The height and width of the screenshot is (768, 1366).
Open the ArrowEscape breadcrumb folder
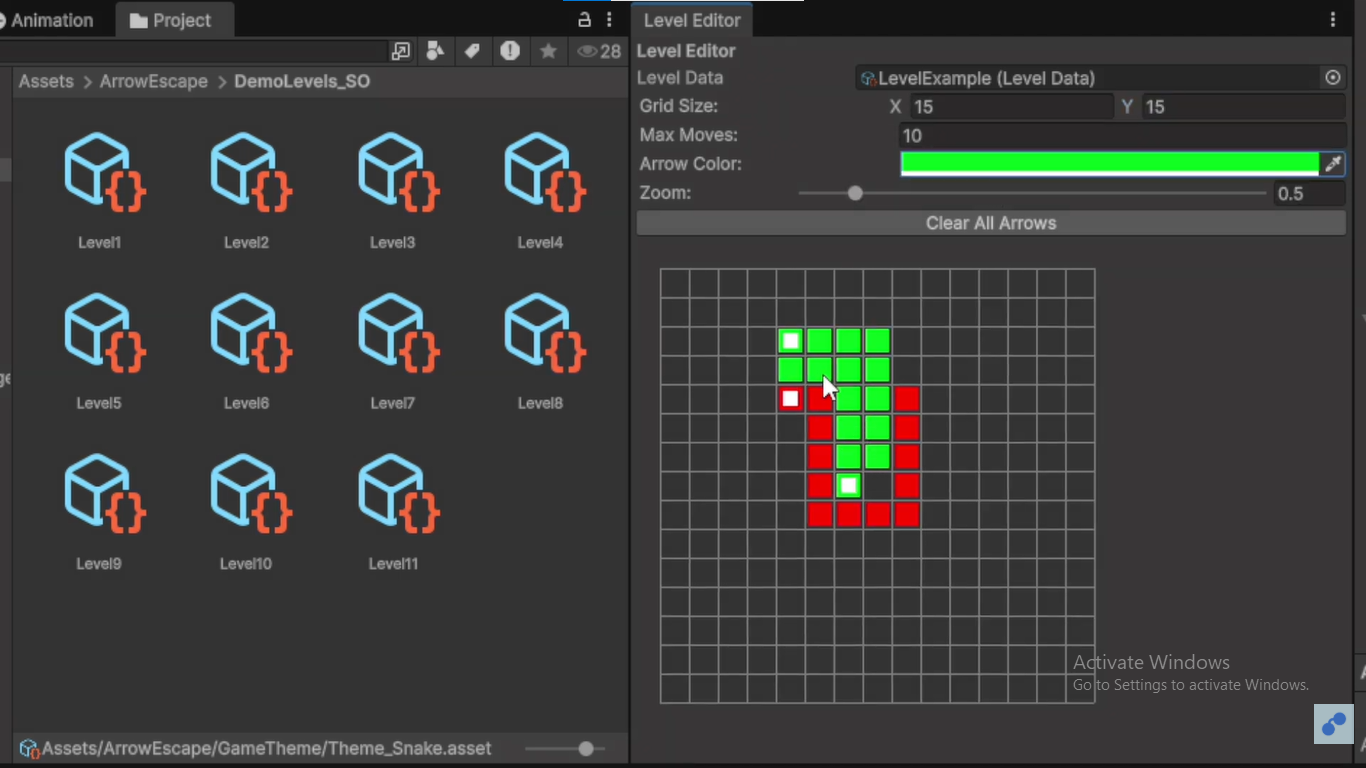coord(153,81)
